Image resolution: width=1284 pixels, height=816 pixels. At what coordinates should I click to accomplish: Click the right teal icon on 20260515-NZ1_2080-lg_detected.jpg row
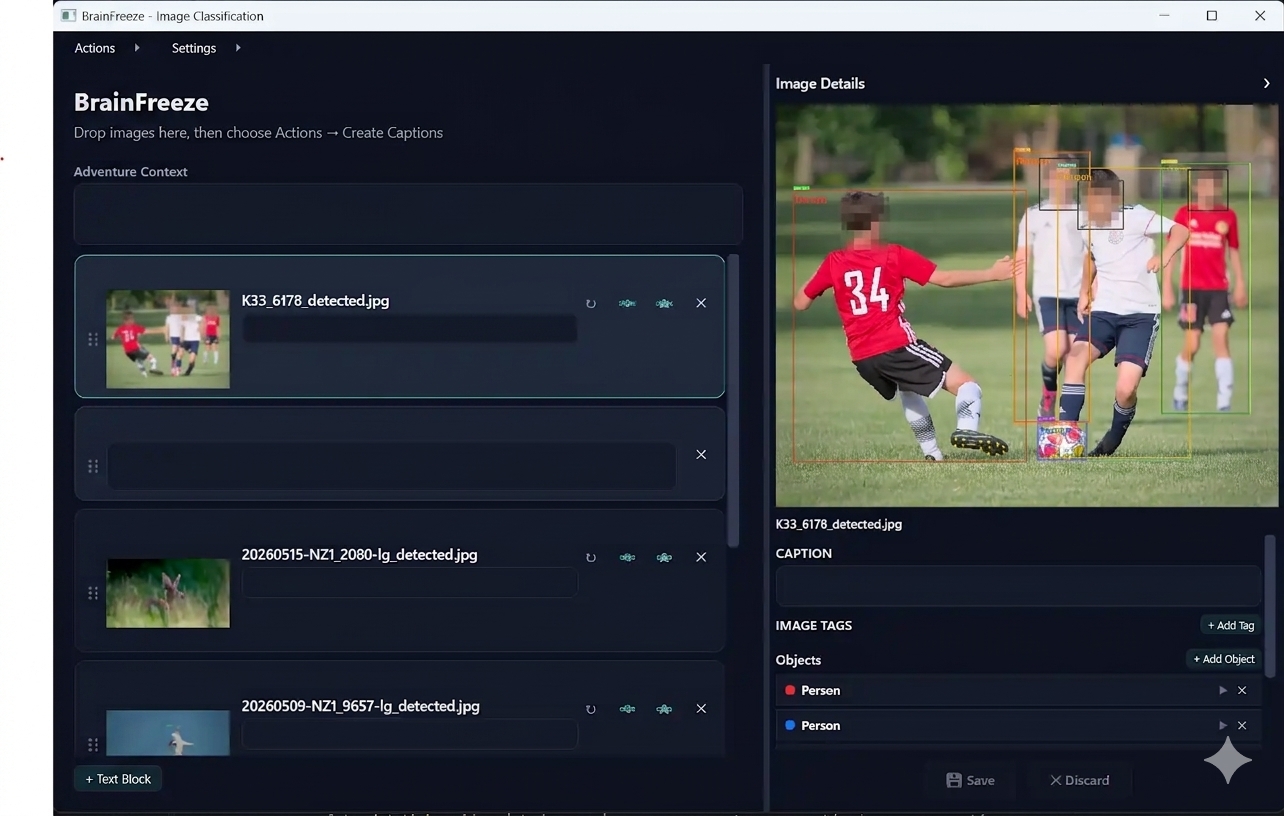point(664,557)
